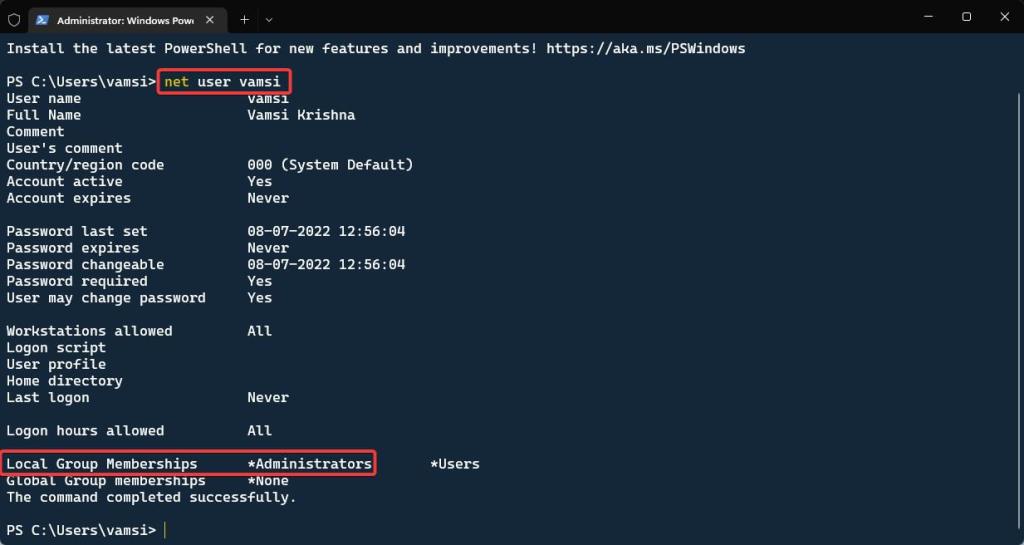Click the blinking cursor at the bottom prompt
The height and width of the screenshot is (545, 1024).
pos(165,530)
